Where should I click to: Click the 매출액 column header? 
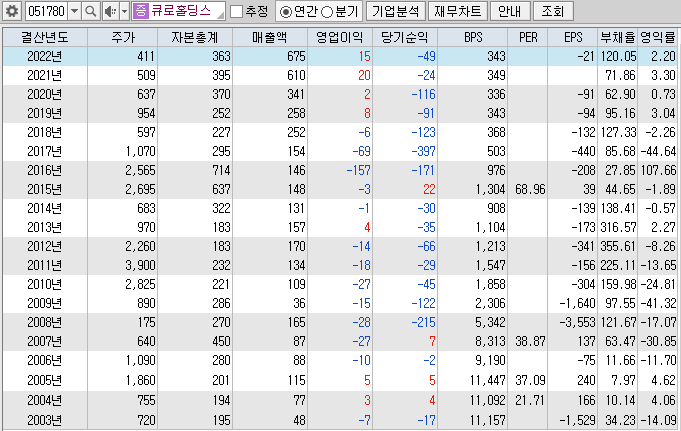click(x=270, y=37)
